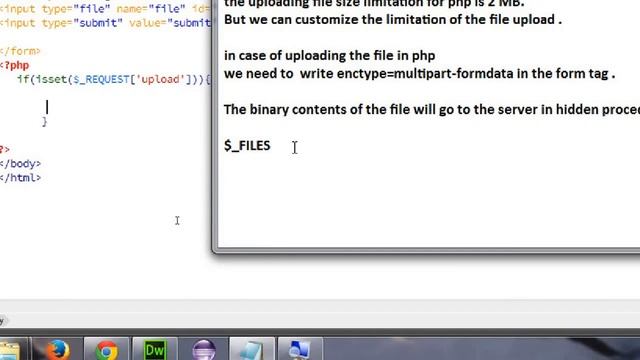Click the input type="submit" code line
The image size is (640, 360).
(x=106, y=23)
